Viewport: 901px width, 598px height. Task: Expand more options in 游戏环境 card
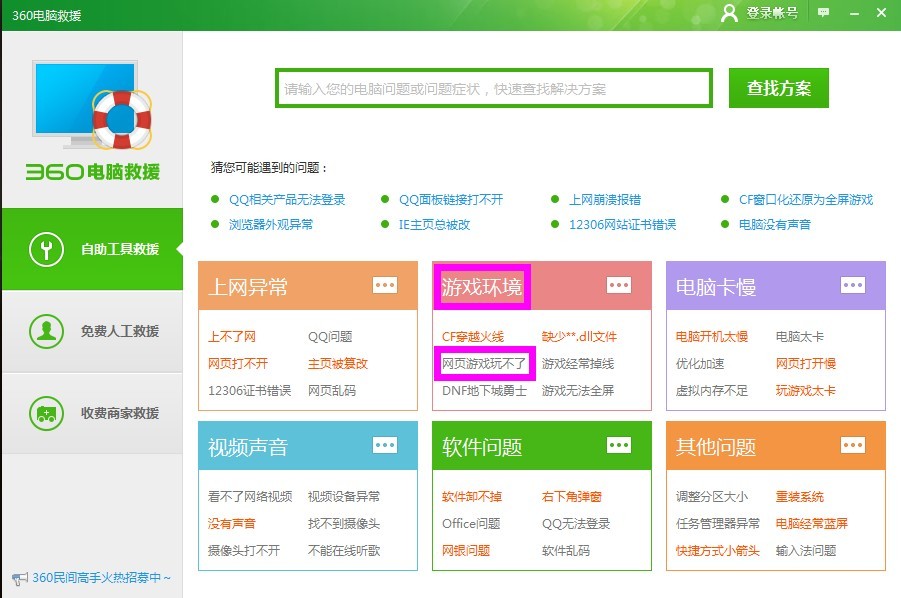(619, 285)
